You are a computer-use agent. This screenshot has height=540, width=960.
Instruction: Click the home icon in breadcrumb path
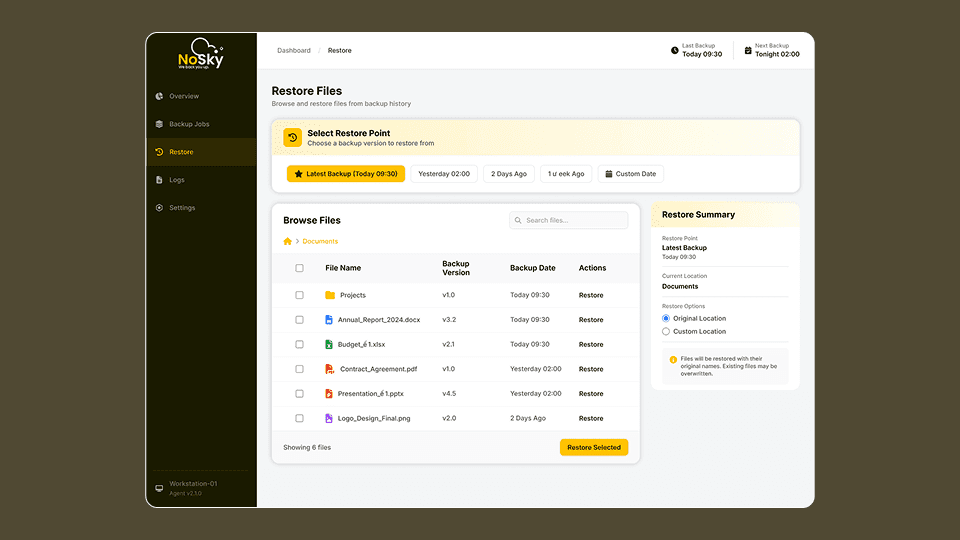[x=288, y=241]
